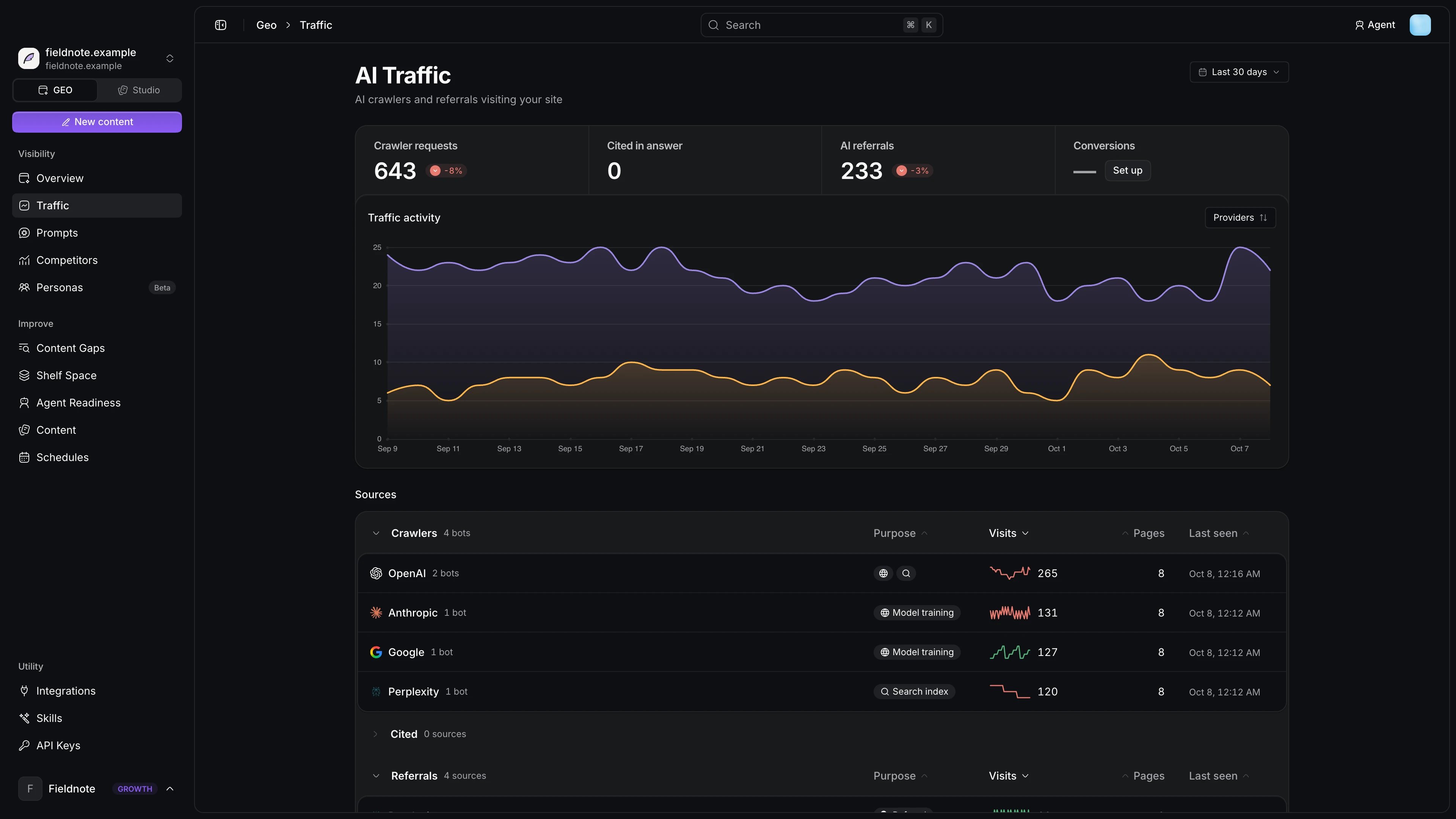
Task: Toggle Providers chart grouping
Action: 1240,218
